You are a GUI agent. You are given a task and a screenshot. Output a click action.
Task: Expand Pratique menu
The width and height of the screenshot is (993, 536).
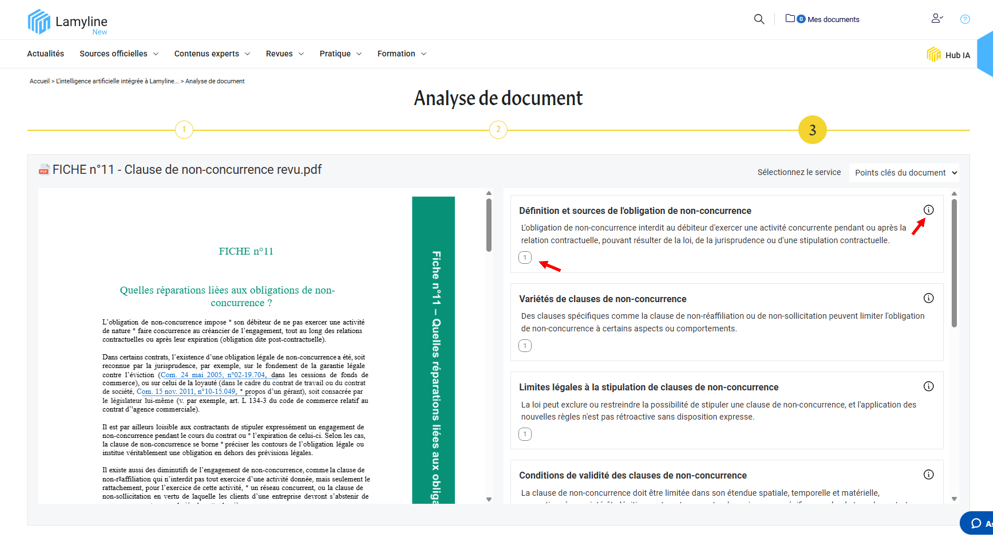click(x=341, y=54)
